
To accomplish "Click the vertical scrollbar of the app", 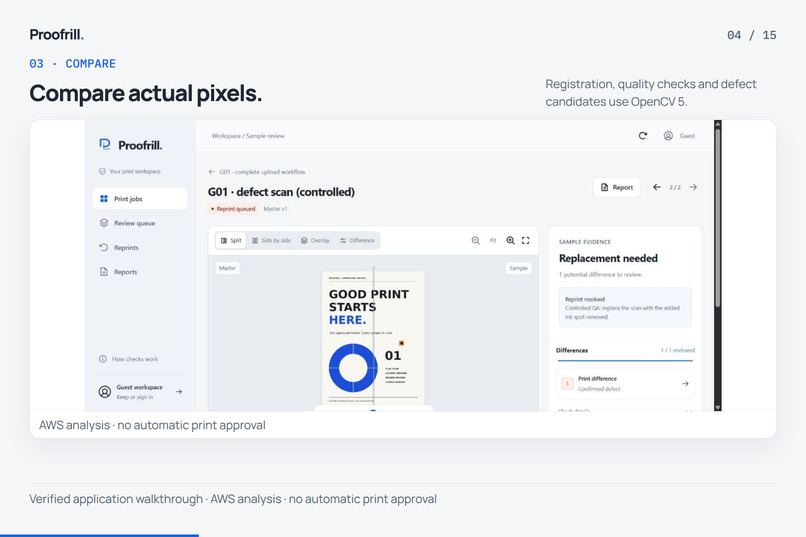I will click(x=718, y=218).
